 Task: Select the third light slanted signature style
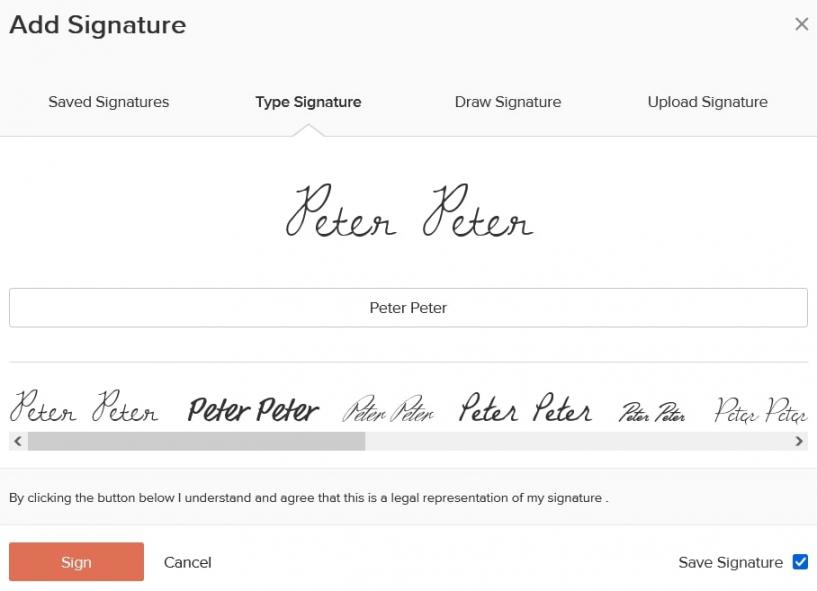pyautogui.click(x=389, y=410)
